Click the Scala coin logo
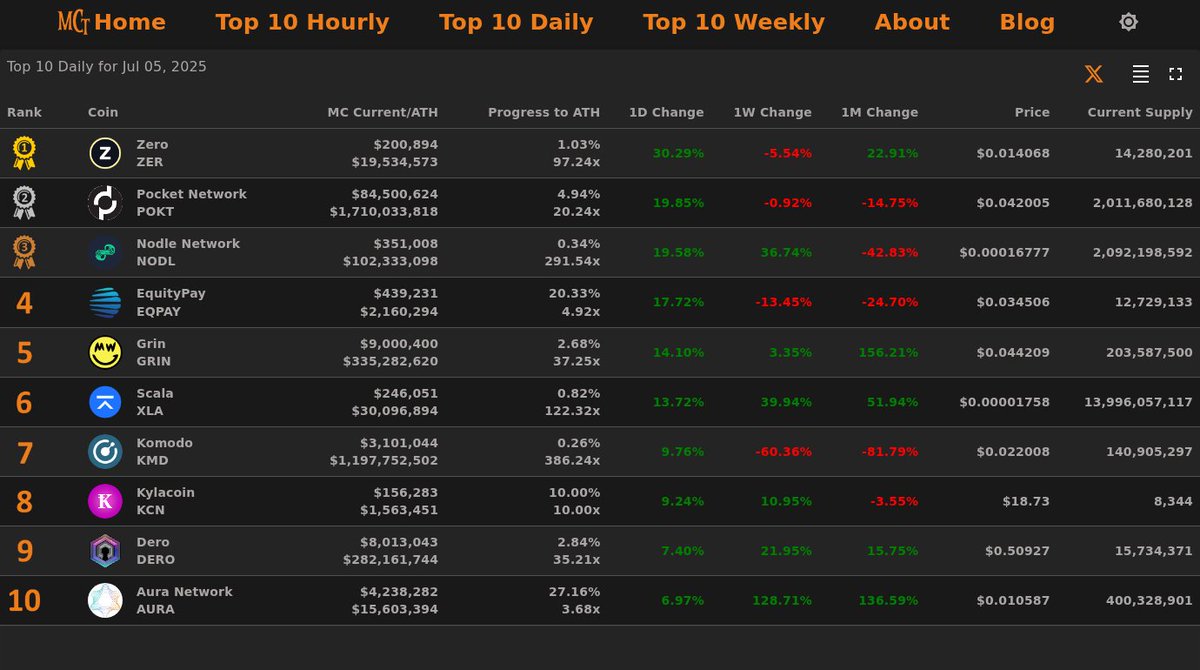This screenshot has width=1200, height=670. pos(105,402)
